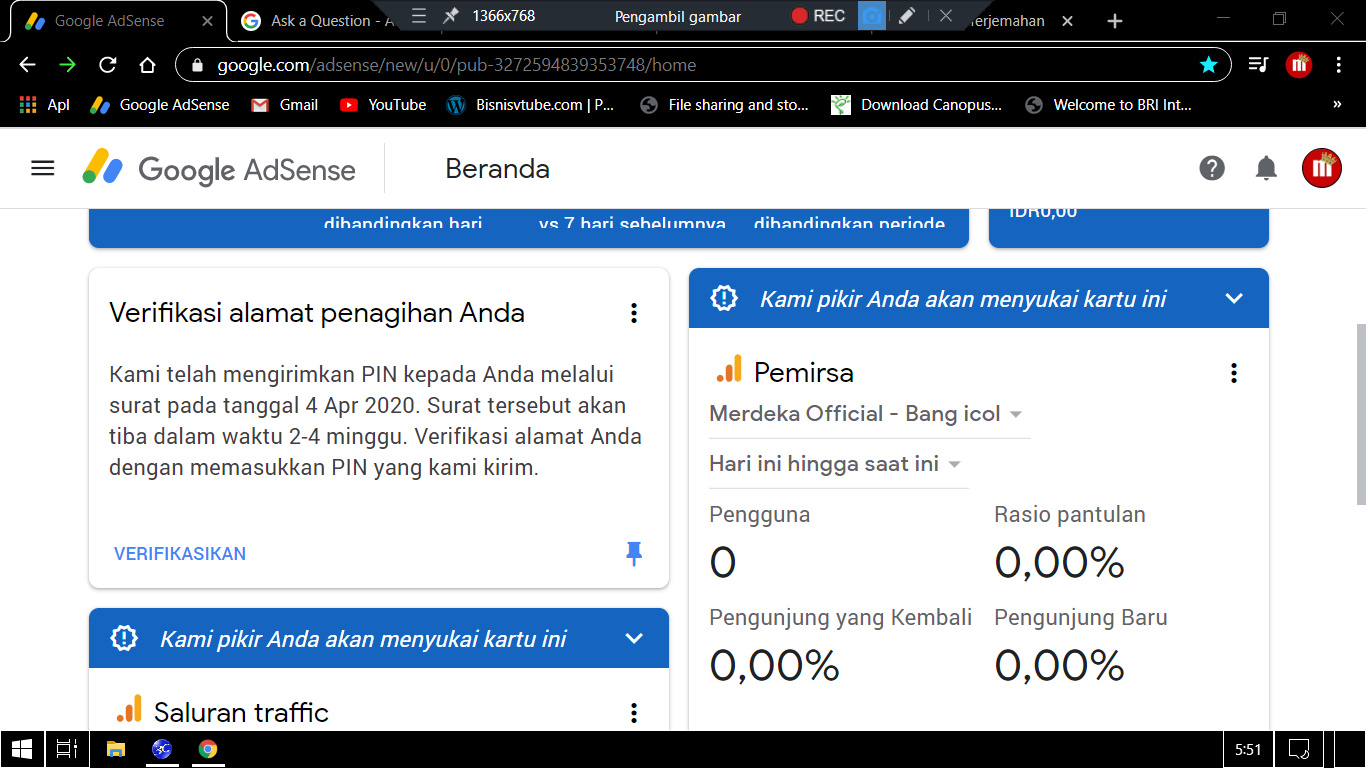Open options for Verifikasi alamat penagihan card
Screen dimensions: 1366x768
pos(633,313)
